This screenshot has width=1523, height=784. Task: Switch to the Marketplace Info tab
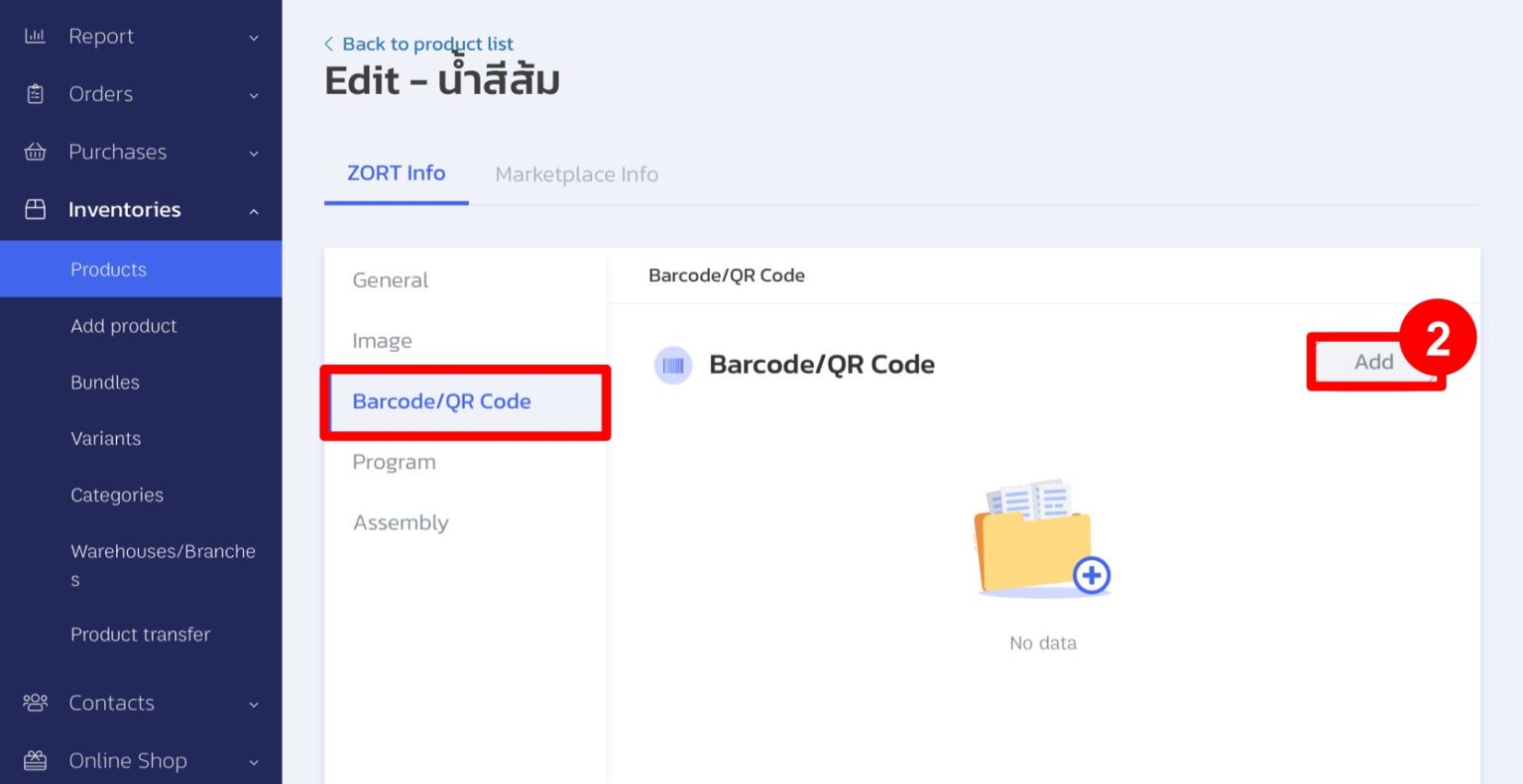tap(576, 173)
